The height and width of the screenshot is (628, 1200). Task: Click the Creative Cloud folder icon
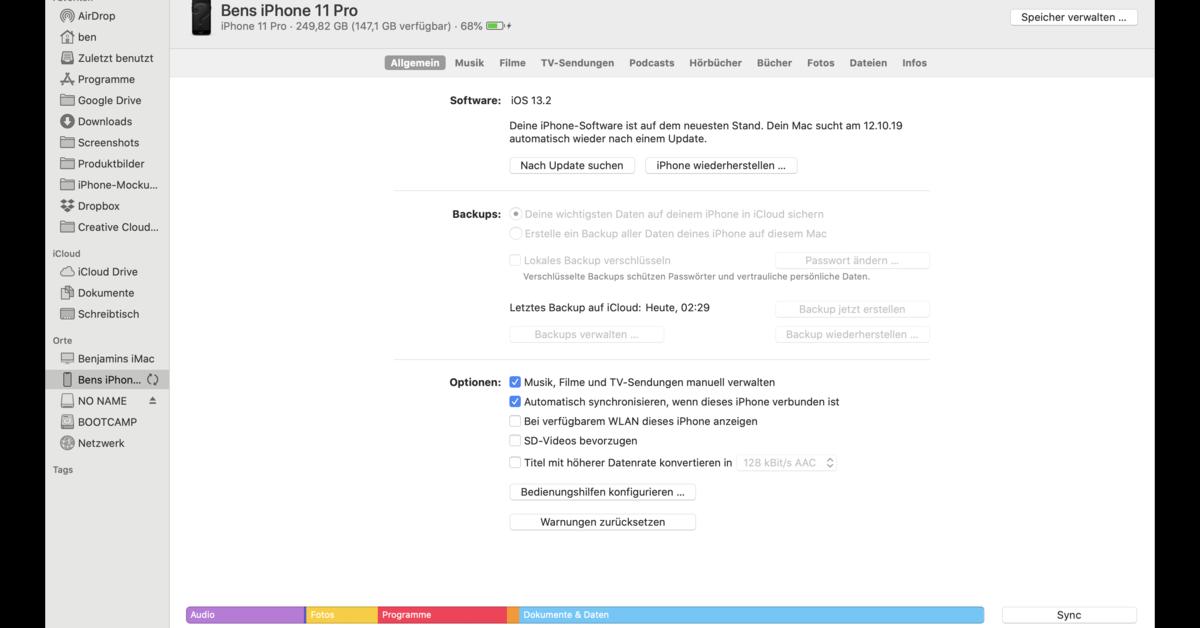point(67,226)
